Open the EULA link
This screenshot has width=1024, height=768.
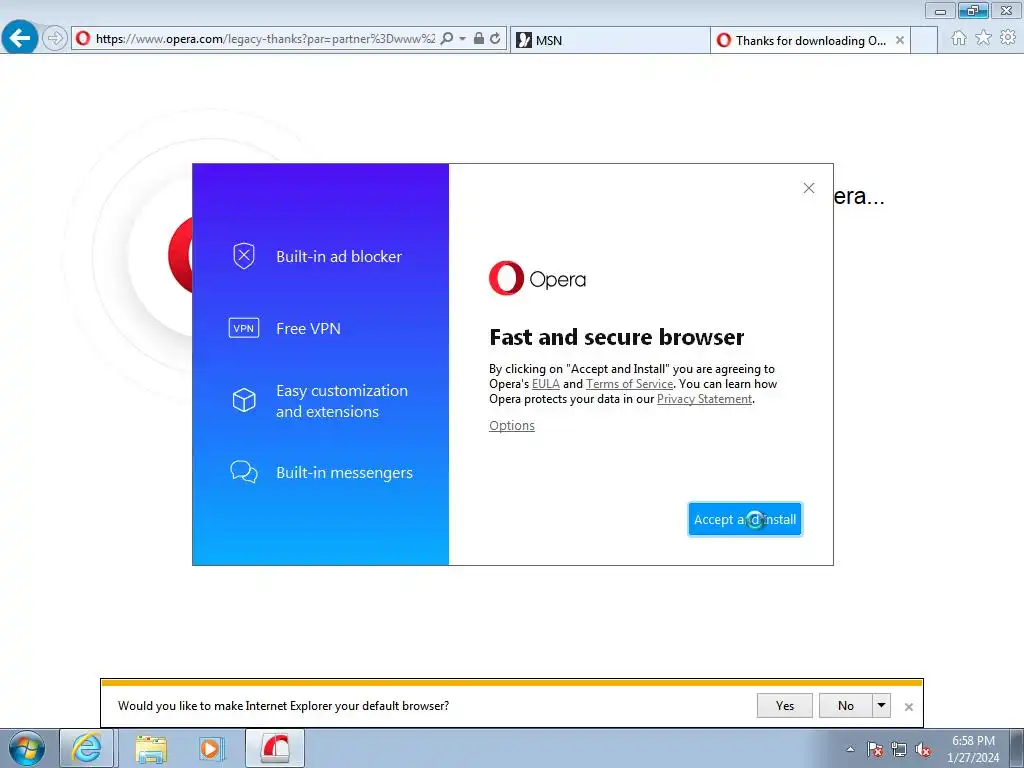click(545, 384)
